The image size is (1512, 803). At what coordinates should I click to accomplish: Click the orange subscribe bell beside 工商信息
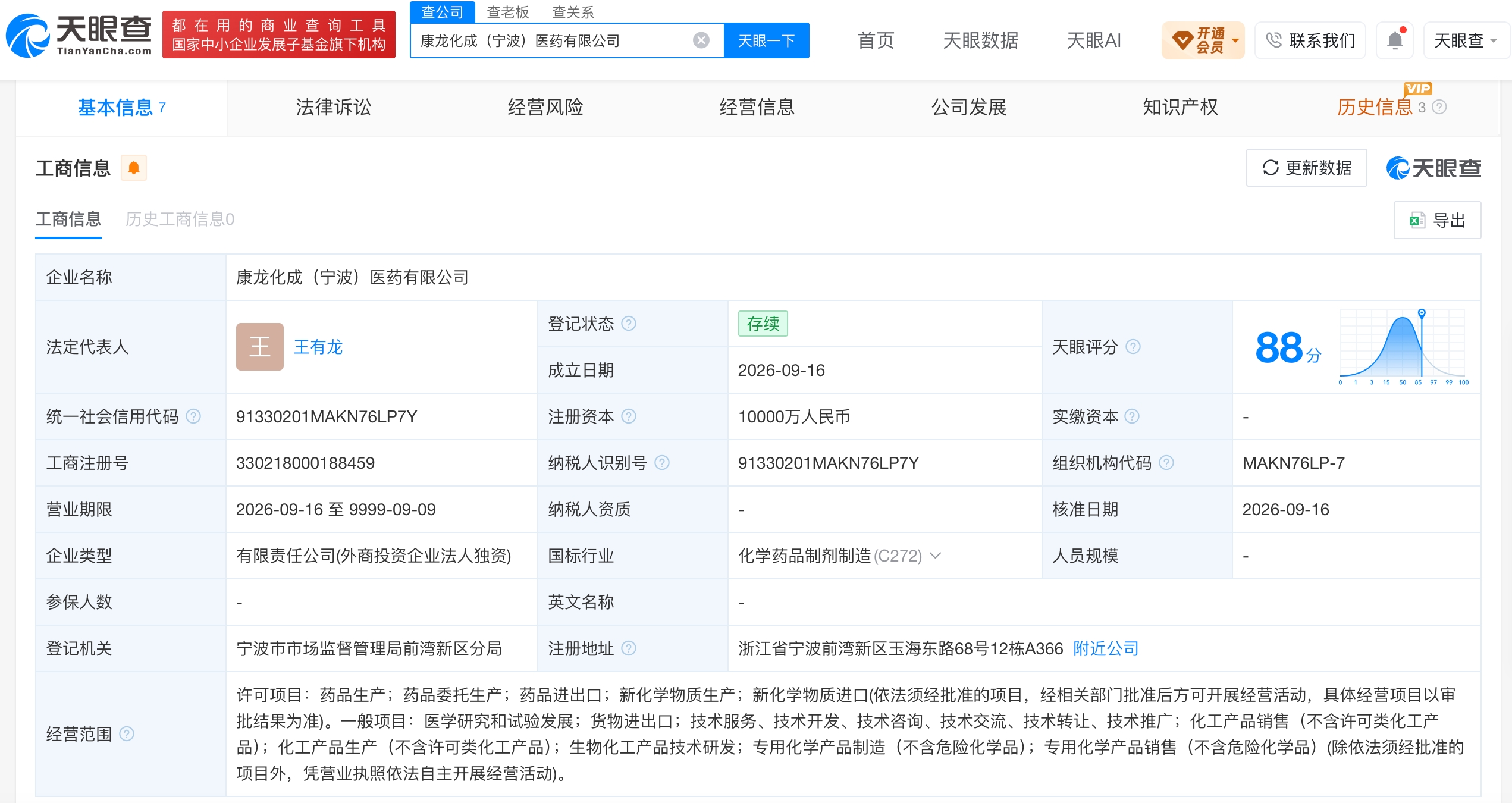tap(134, 168)
